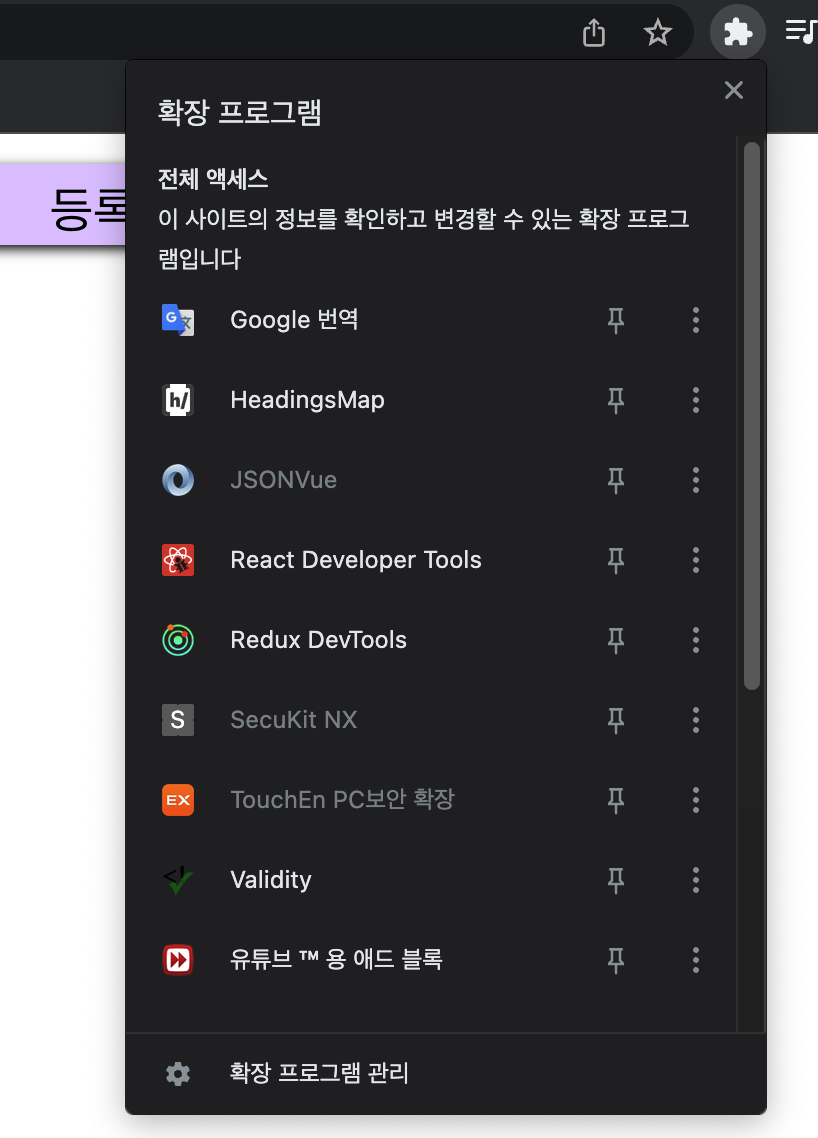Click the JSONVue extension label

click(283, 480)
